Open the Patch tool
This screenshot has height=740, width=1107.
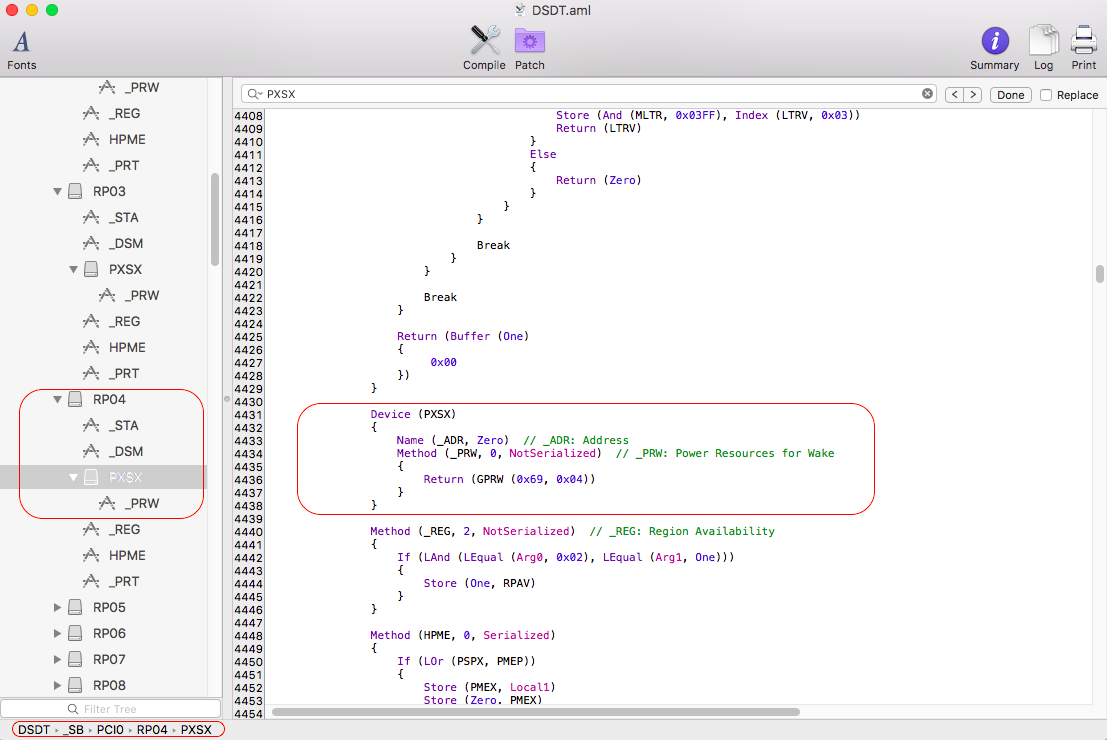[530, 47]
